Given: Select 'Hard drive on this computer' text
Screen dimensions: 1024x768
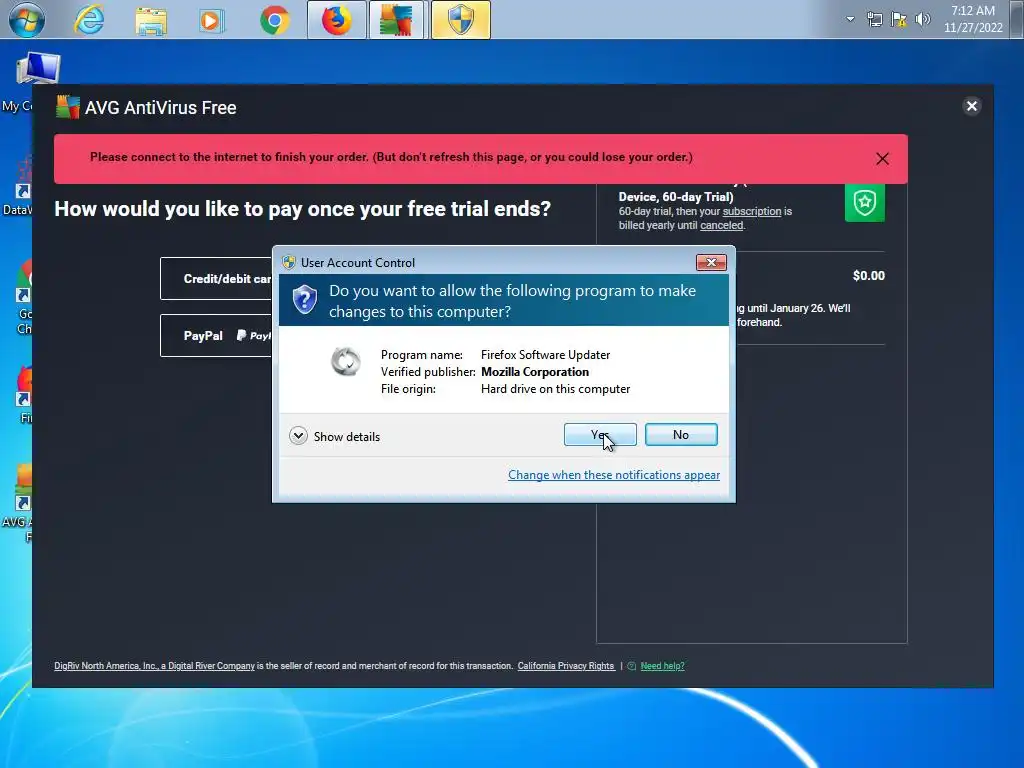Looking at the screenshot, I should [555, 389].
